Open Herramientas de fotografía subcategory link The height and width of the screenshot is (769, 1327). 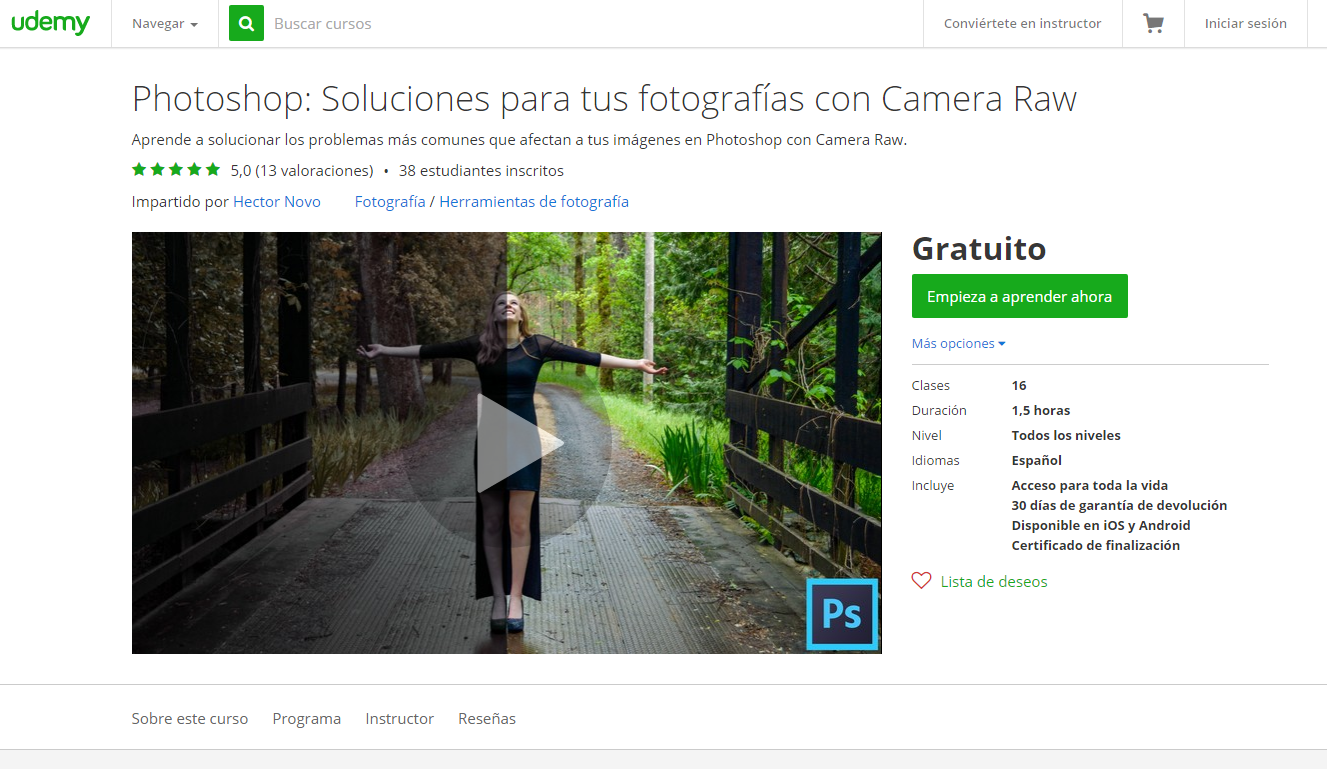tap(534, 201)
